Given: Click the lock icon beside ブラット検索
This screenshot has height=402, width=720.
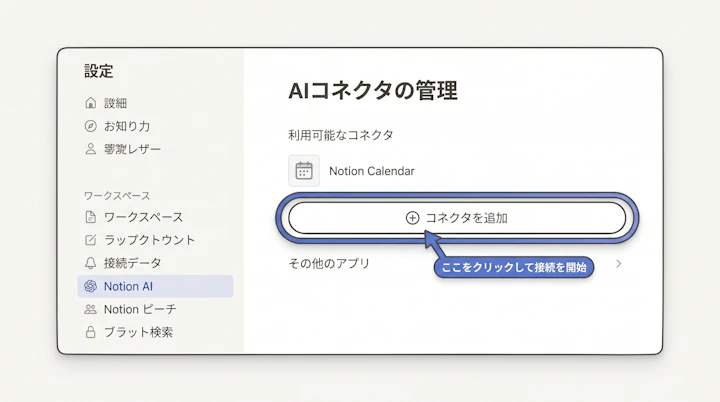Looking at the screenshot, I should (x=91, y=332).
